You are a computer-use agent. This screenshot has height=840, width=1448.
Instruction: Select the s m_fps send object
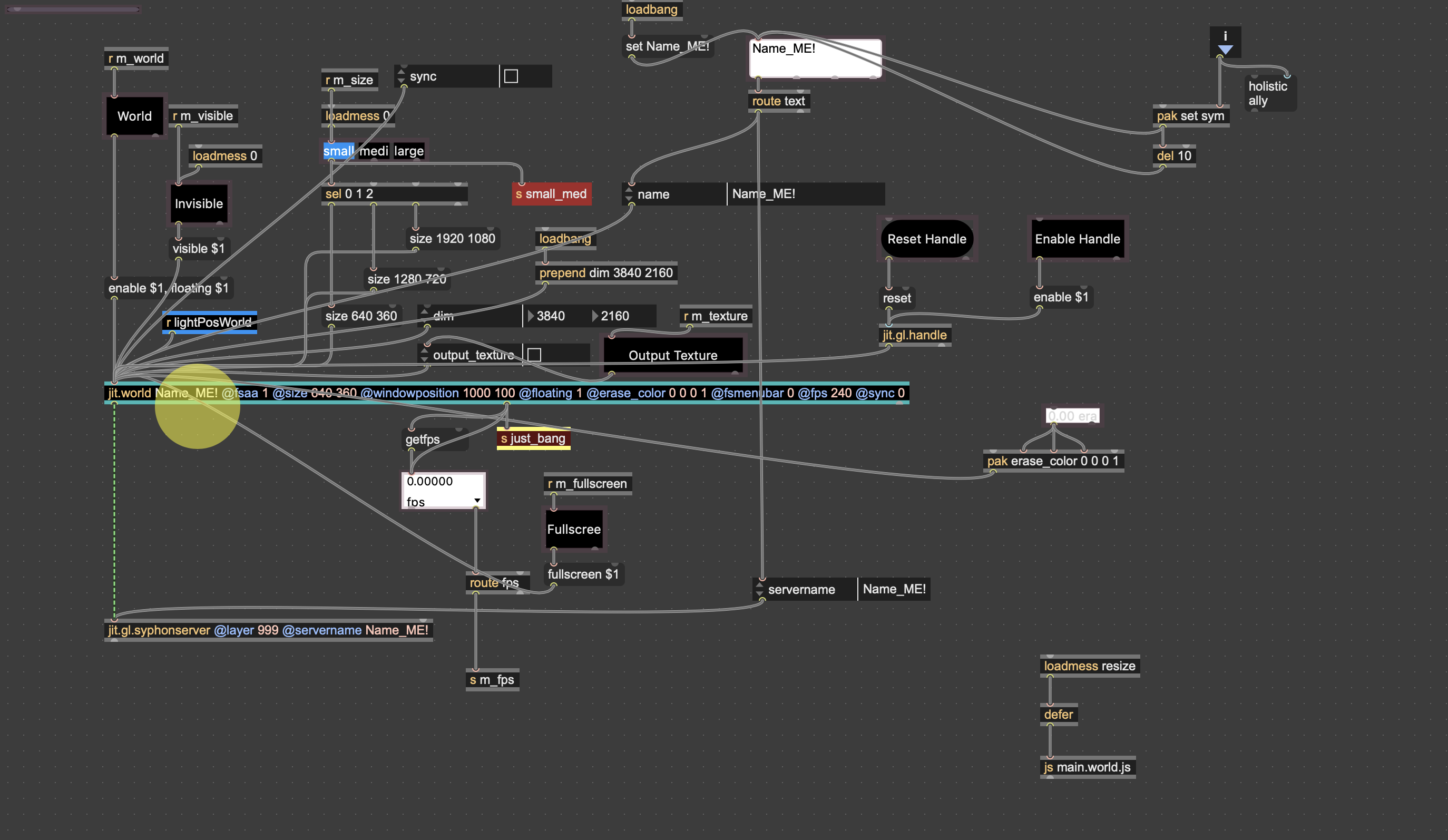tap(492, 680)
